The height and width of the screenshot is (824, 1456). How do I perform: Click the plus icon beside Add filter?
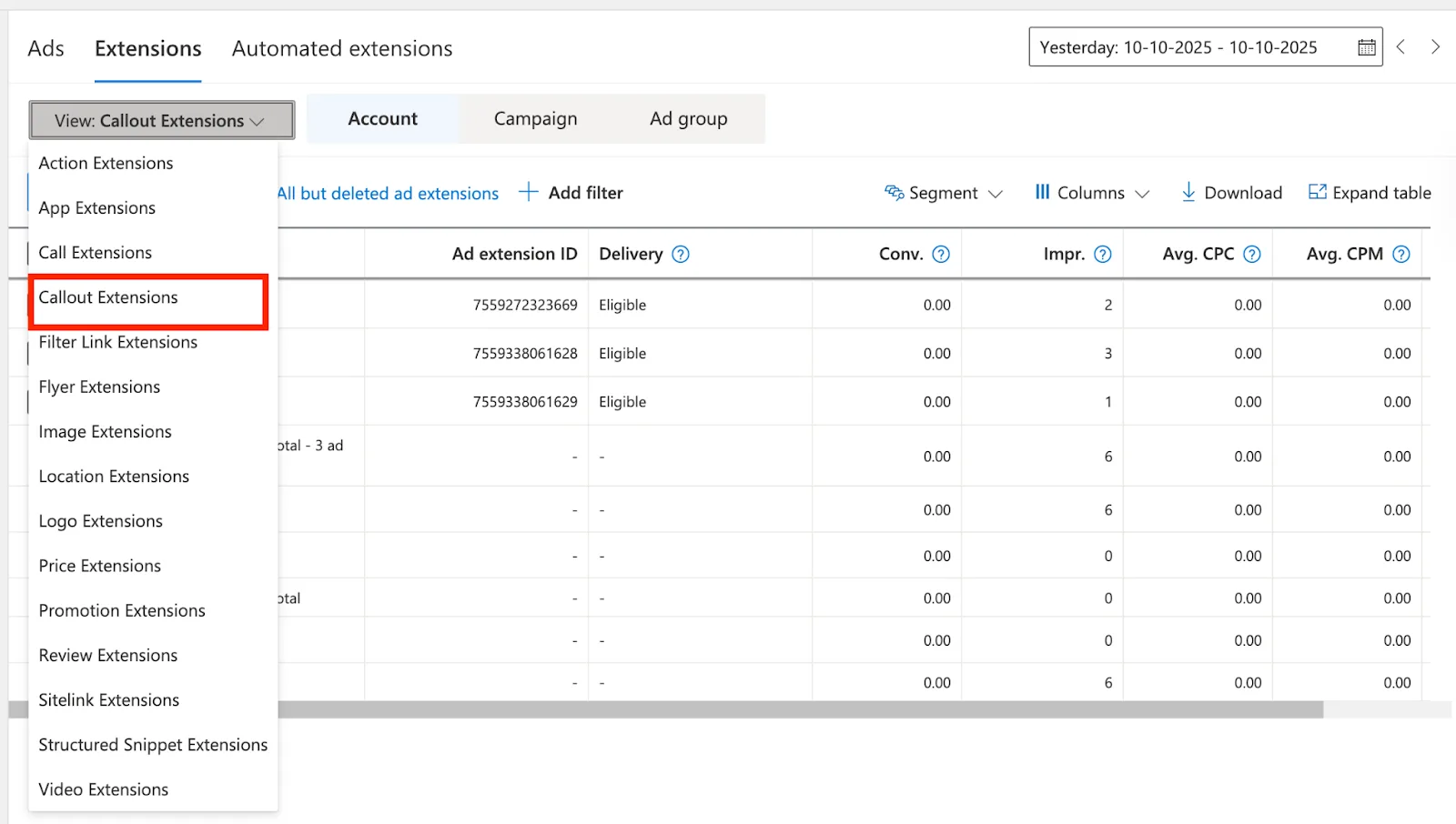(528, 192)
